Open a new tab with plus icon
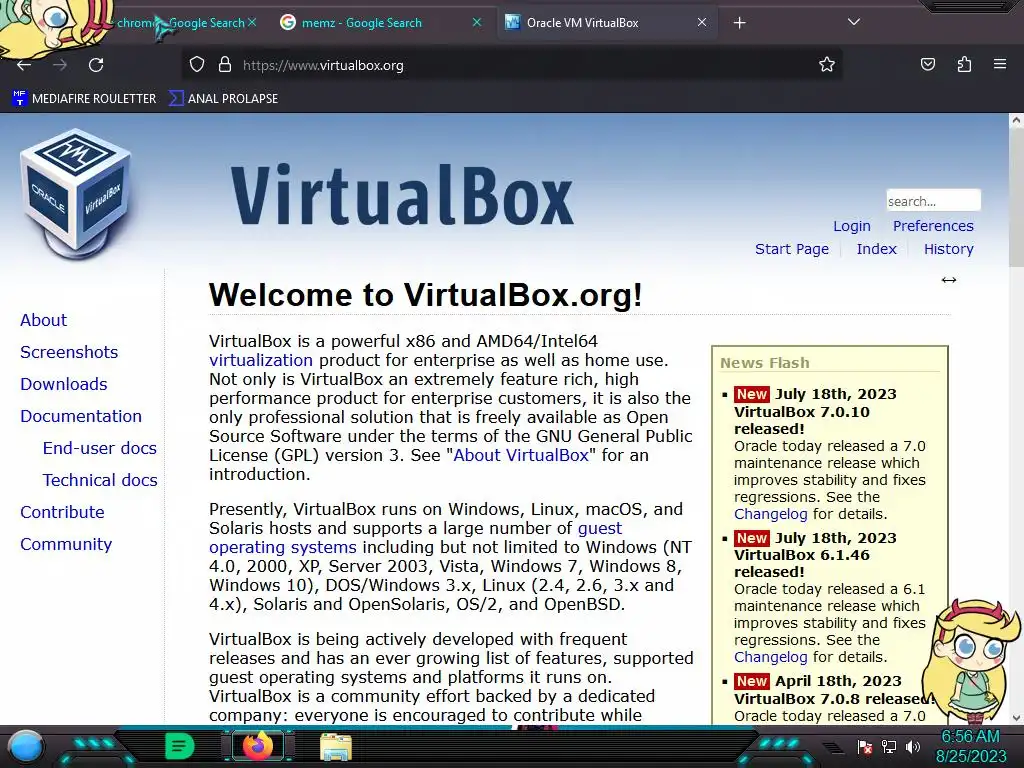 click(x=739, y=23)
